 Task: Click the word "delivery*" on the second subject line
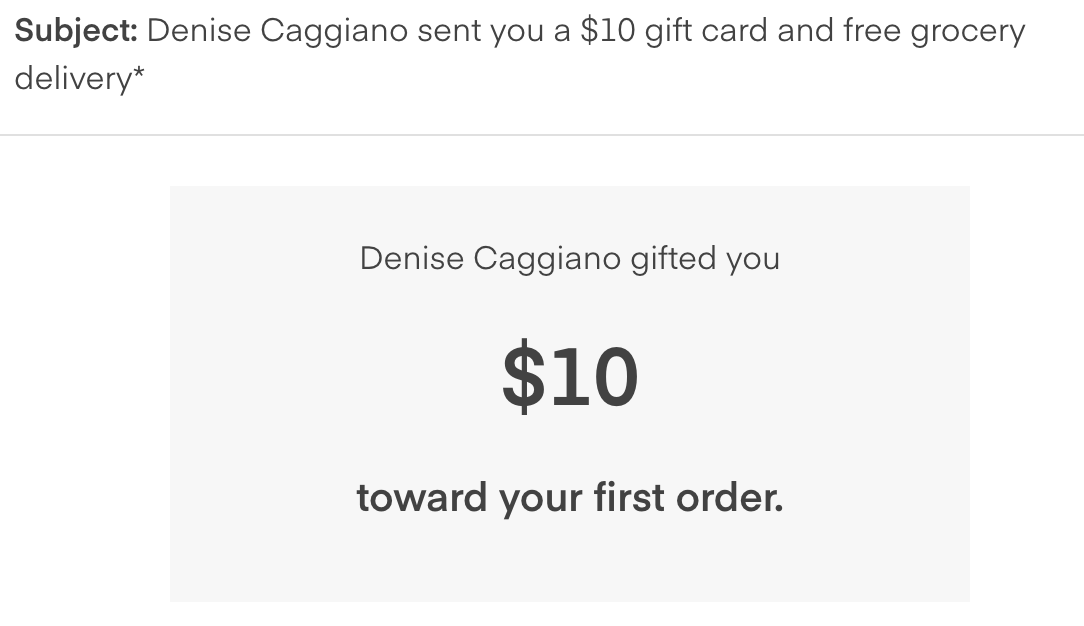80,78
